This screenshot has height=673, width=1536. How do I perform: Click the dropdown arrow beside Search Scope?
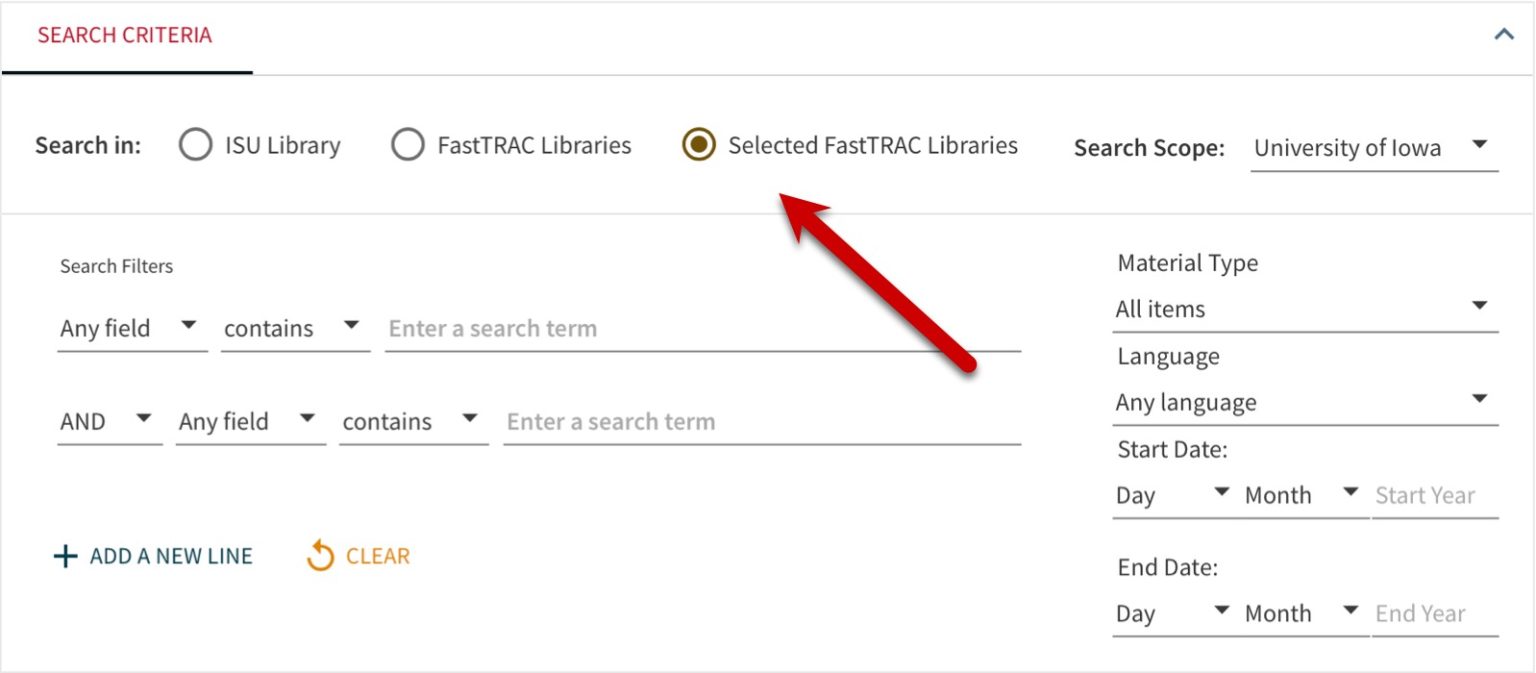(x=1481, y=145)
